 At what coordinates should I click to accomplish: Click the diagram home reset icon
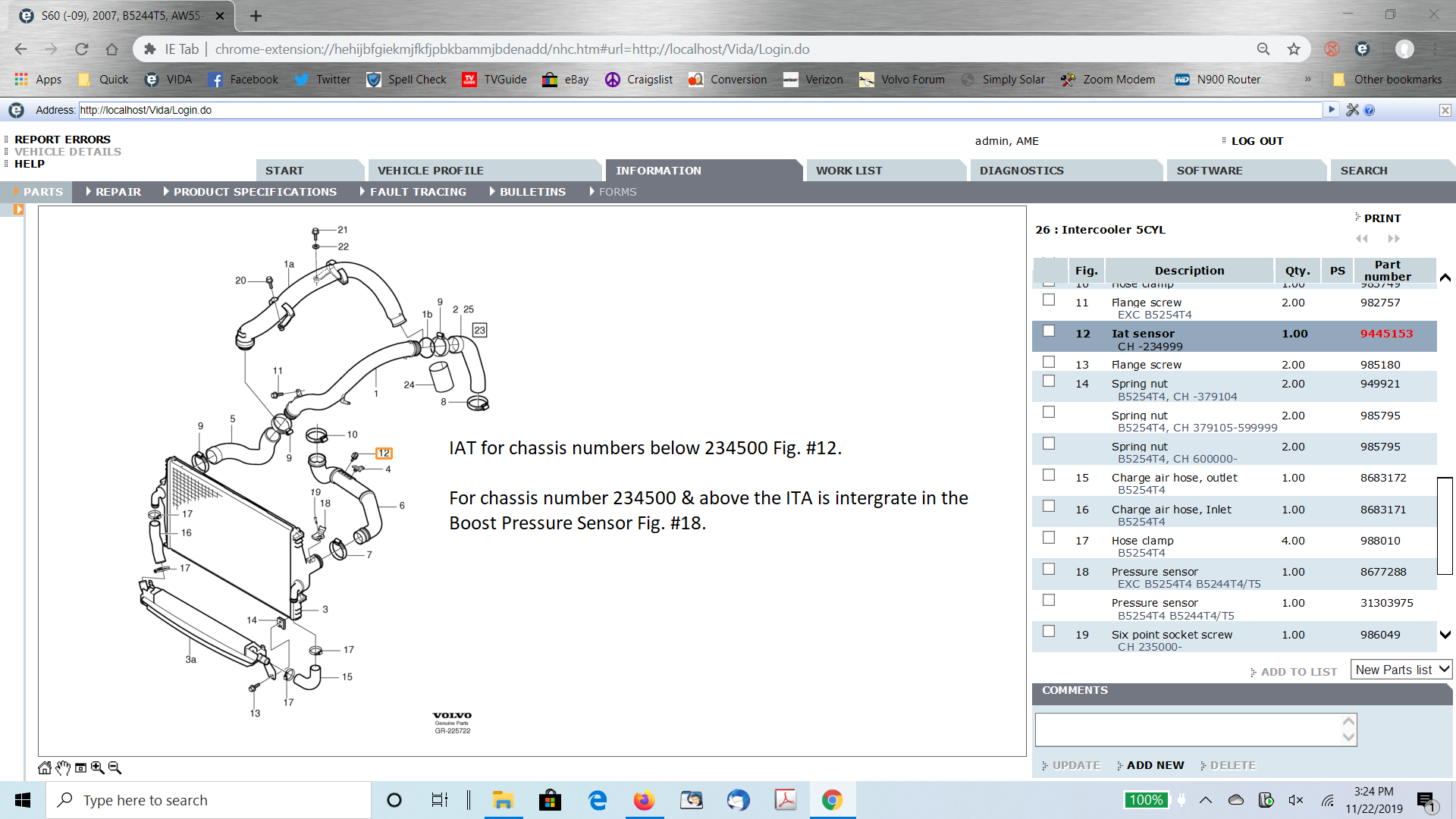45,767
